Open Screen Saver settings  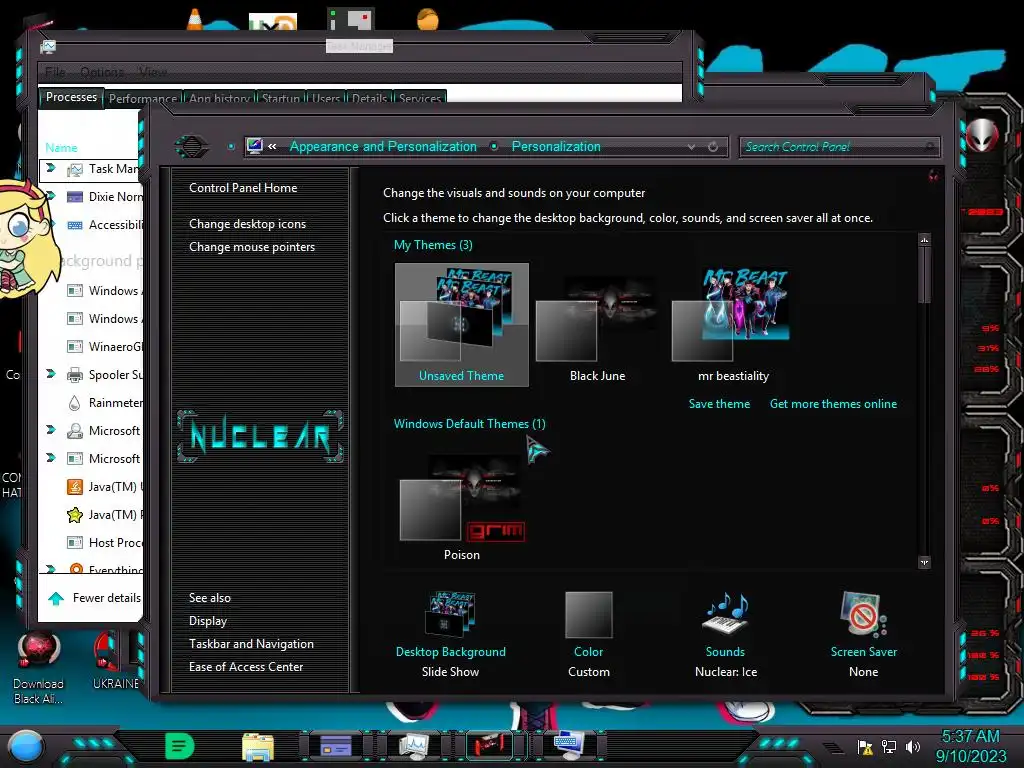coord(863,634)
